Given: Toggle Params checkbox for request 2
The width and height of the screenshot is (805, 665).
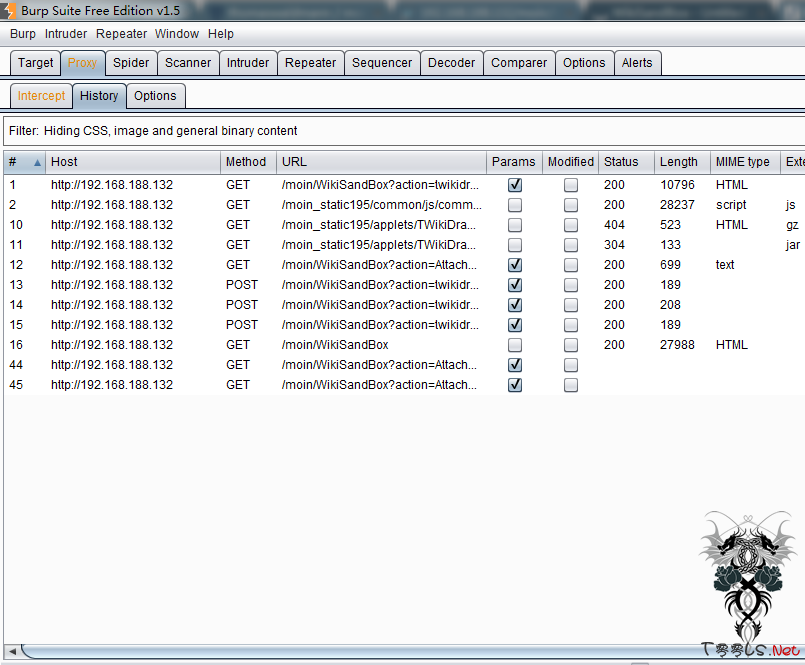Looking at the screenshot, I should click(515, 205).
